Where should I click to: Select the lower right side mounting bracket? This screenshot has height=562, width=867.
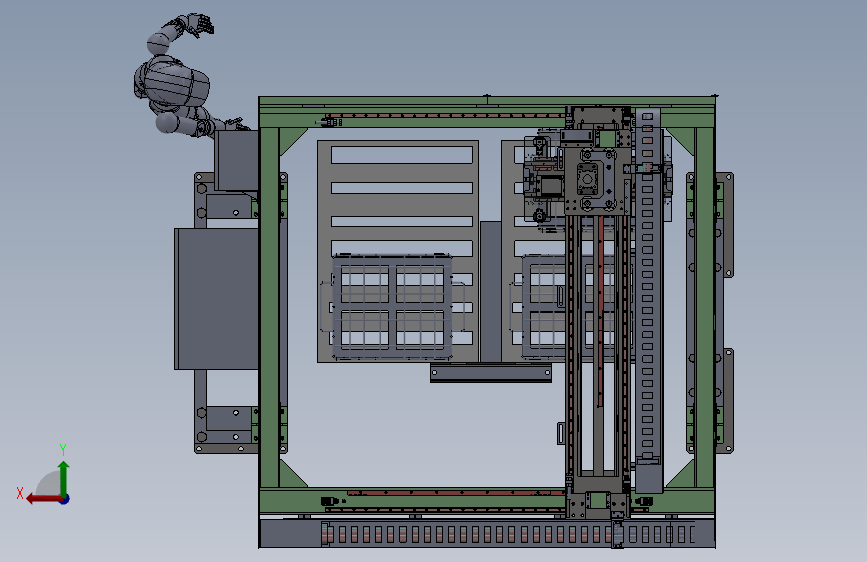(x=724, y=401)
